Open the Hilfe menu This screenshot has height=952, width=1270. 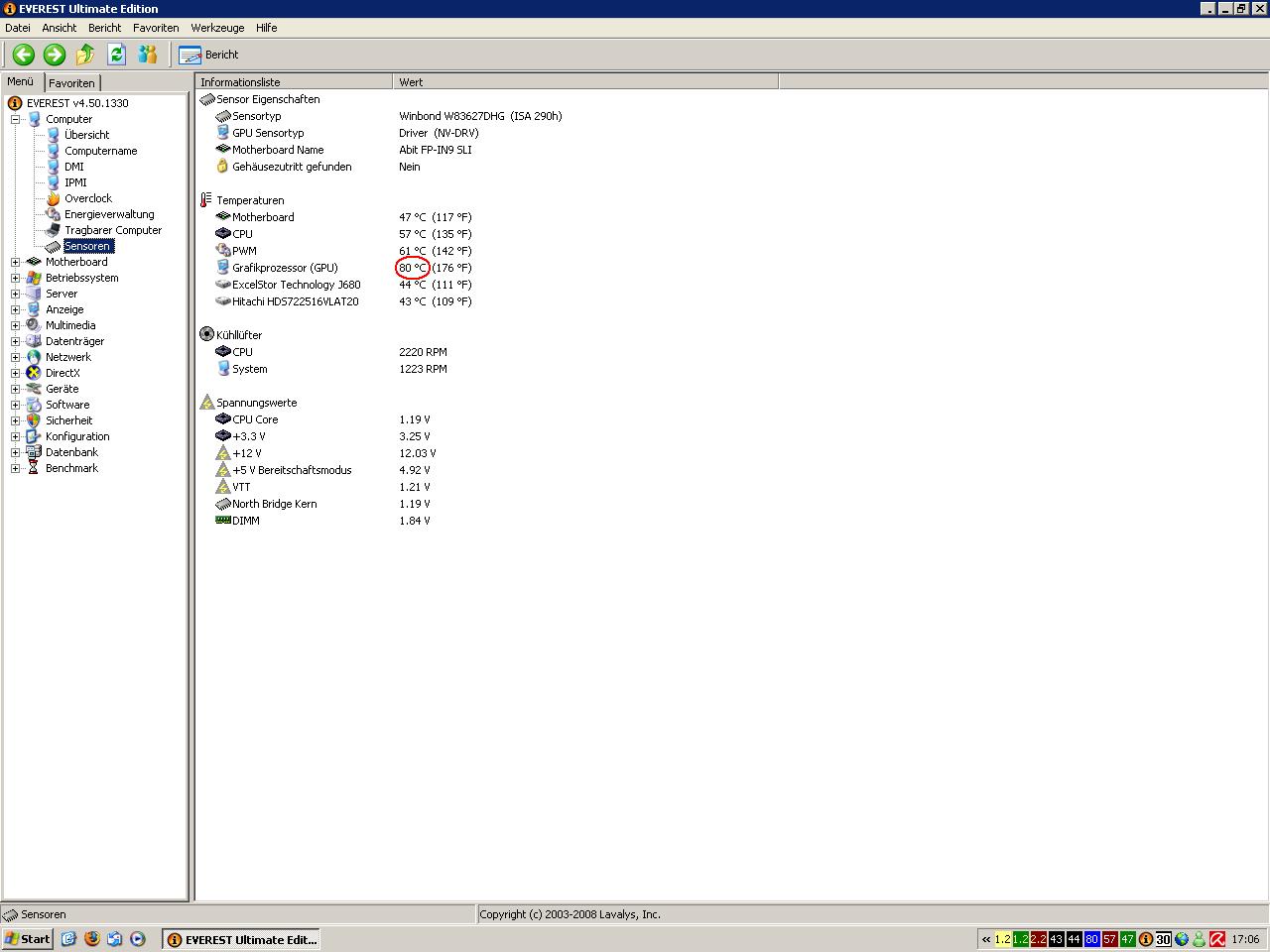click(x=266, y=28)
